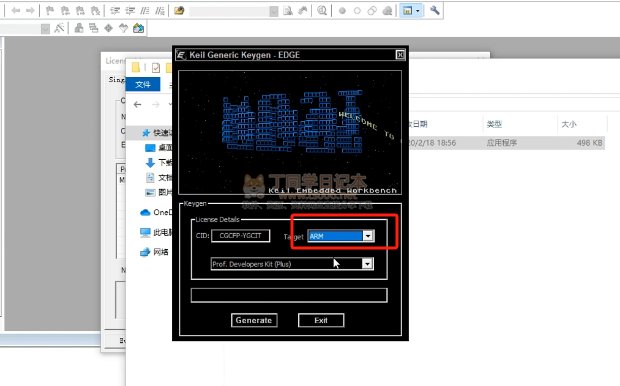Expand the Prof. Developers Kit (Plus) dropdown
This screenshot has height=386, width=620.
[367, 264]
